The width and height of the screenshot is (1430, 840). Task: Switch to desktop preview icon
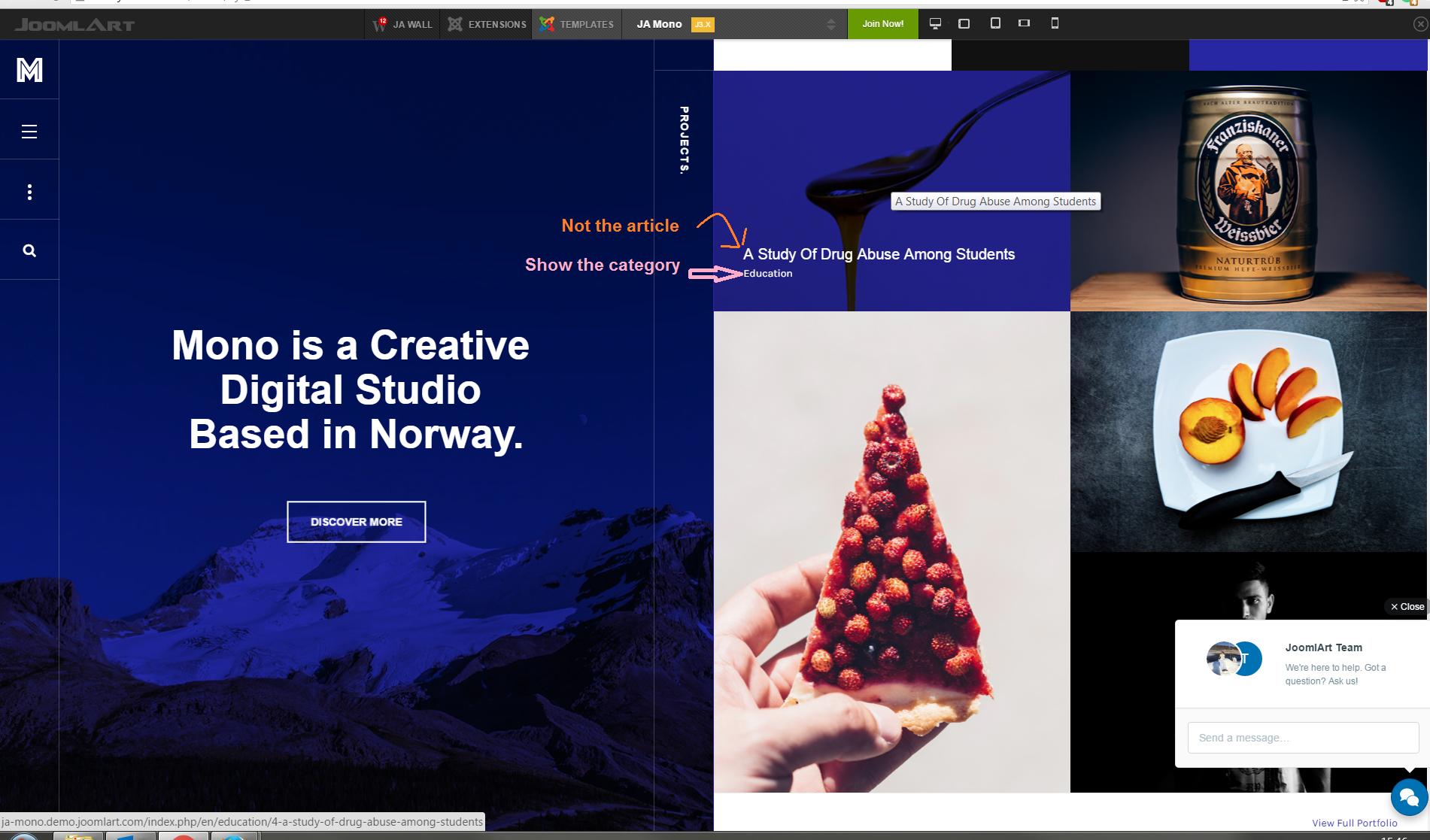click(x=935, y=23)
